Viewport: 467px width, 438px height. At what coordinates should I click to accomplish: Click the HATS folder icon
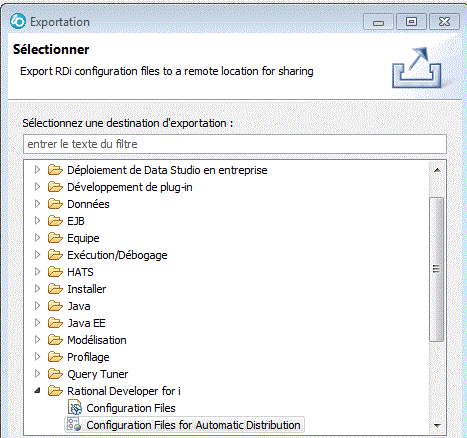55,272
